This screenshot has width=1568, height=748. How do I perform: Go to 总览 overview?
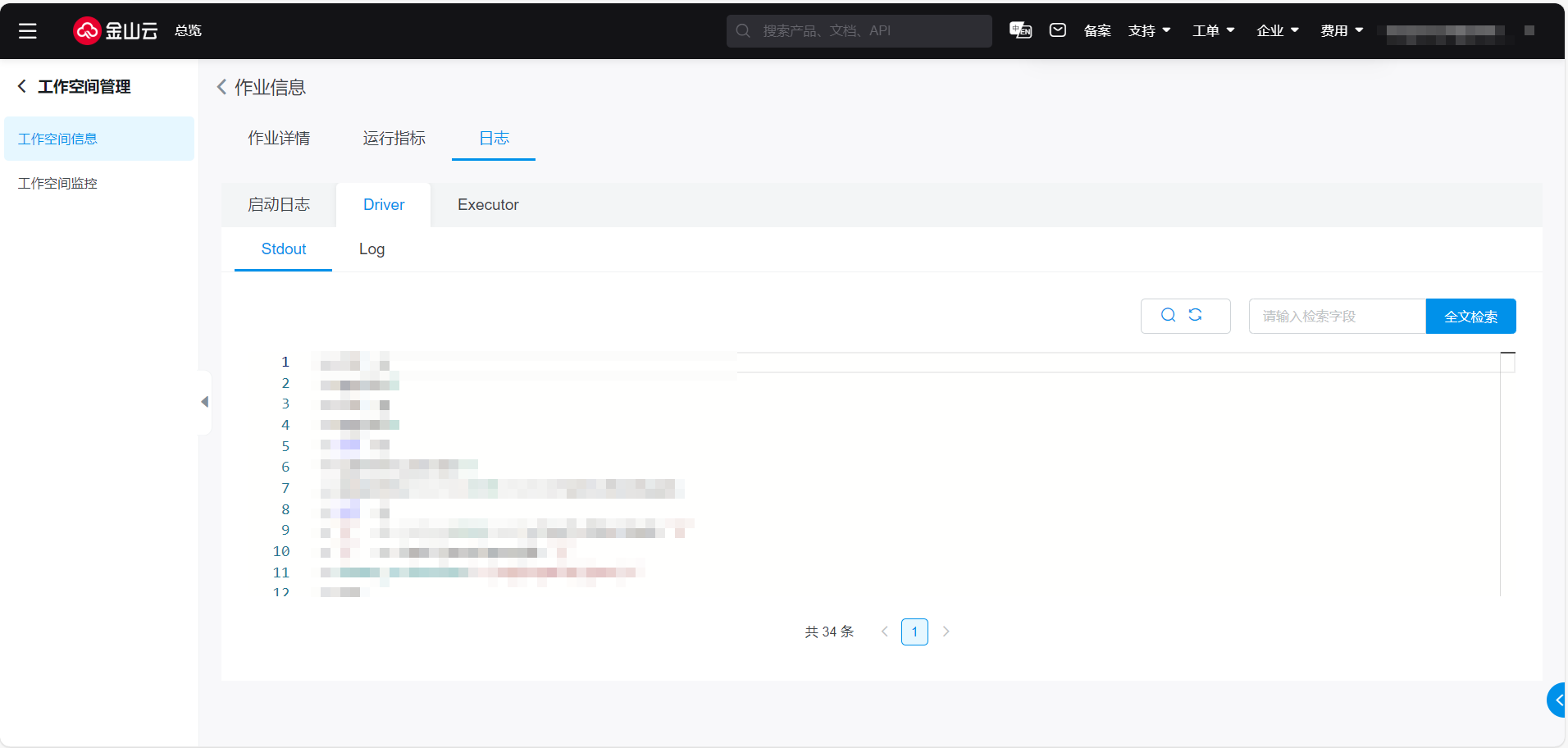(188, 30)
